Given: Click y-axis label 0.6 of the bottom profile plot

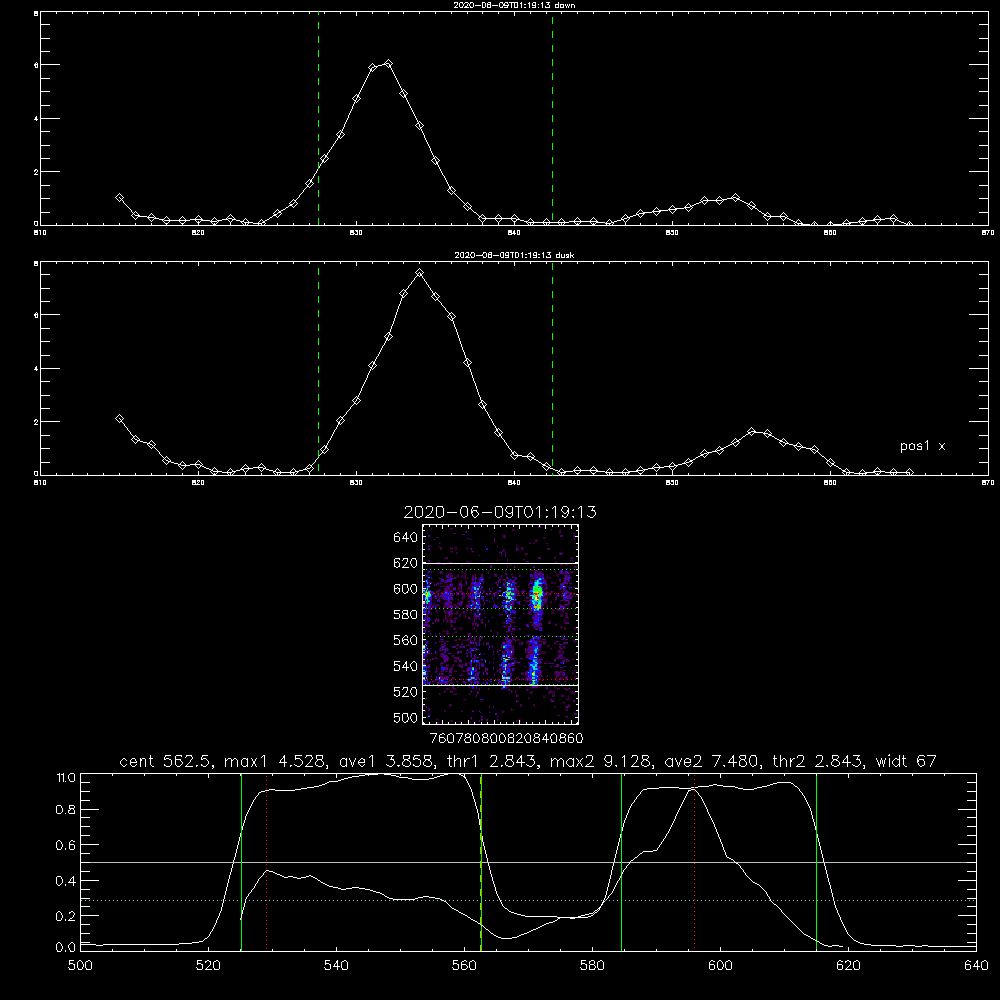Looking at the screenshot, I should click(x=64, y=845).
